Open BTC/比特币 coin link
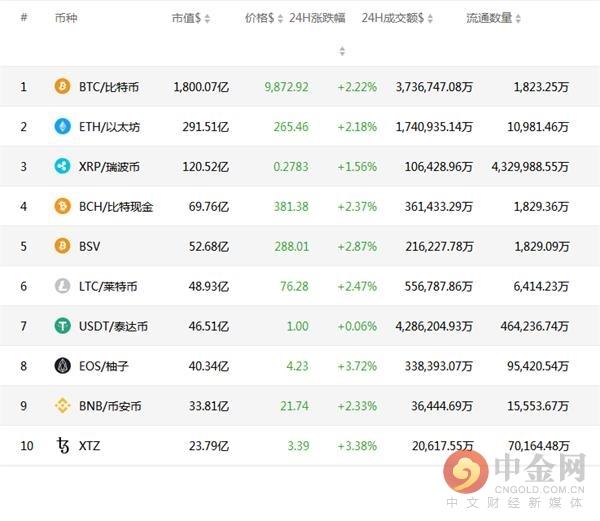 109,87
